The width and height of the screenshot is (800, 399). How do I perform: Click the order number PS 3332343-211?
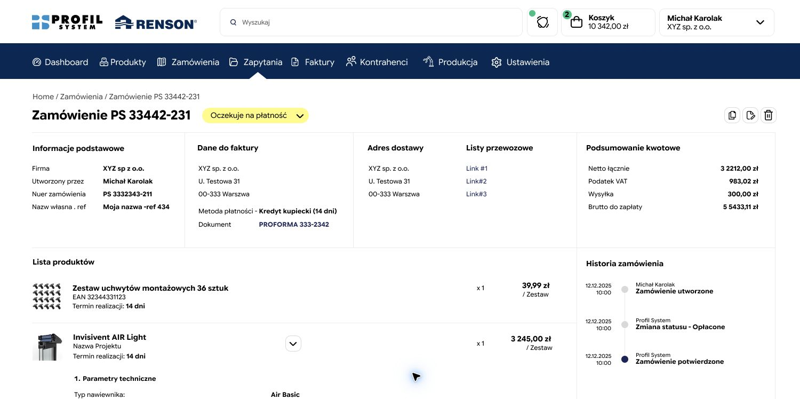click(128, 194)
